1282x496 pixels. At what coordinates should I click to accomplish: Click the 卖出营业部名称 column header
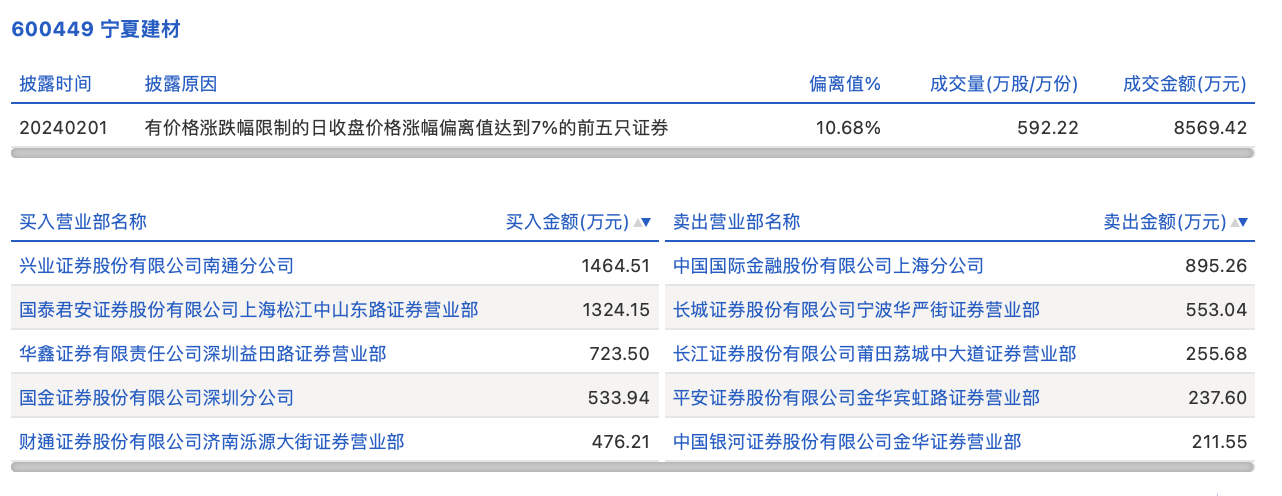click(737, 222)
